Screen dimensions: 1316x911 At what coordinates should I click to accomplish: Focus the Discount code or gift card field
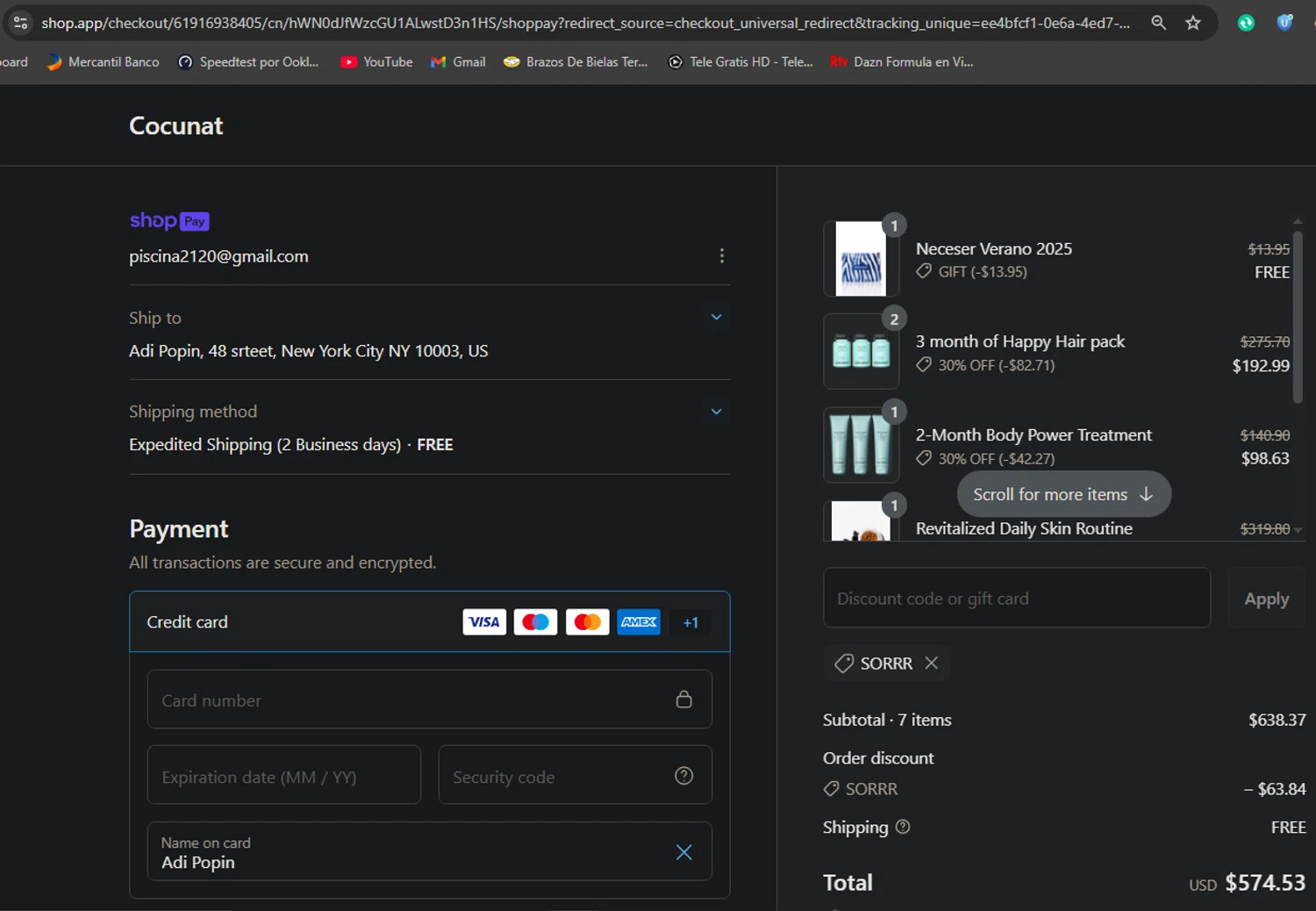point(1017,598)
